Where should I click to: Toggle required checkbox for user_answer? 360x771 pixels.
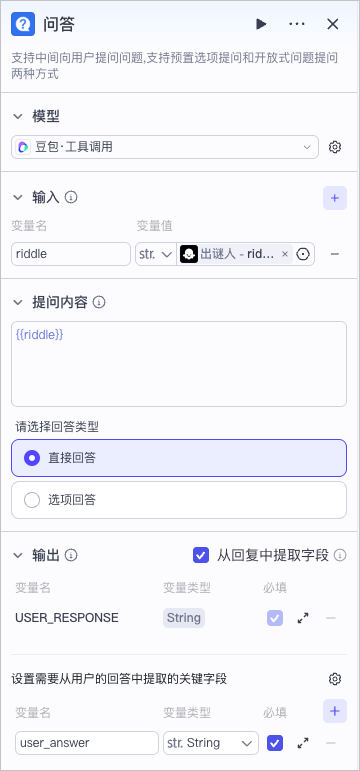(x=275, y=743)
